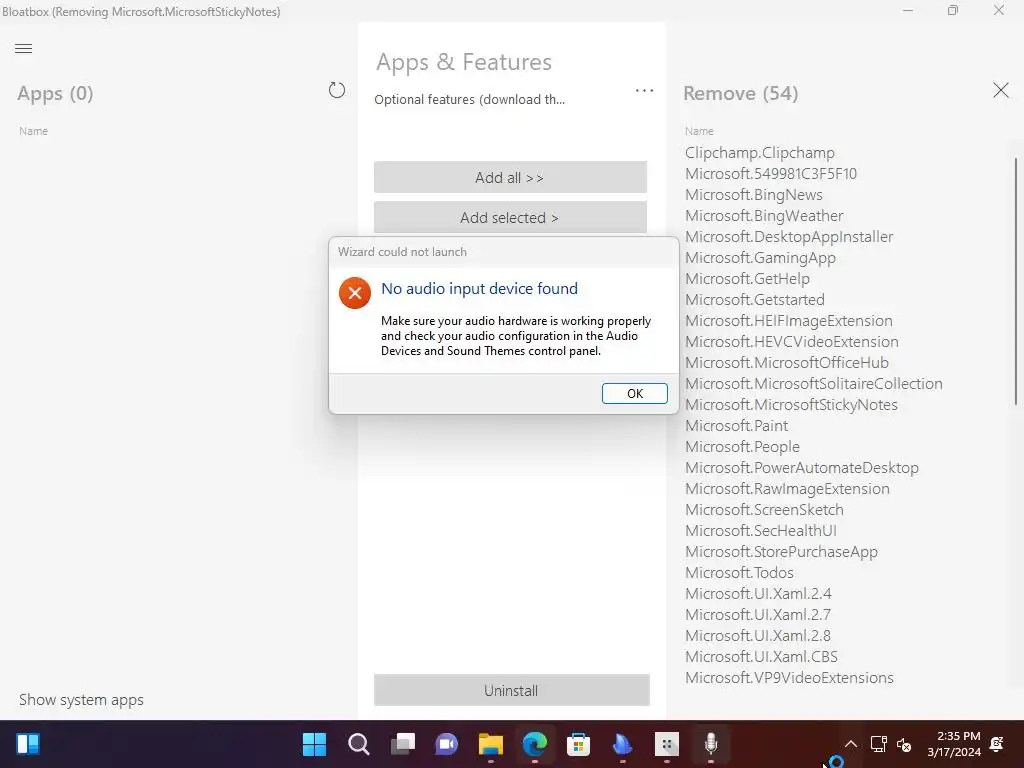Refresh the Apps list
This screenshot has width=1024, height=768.
point(337,90)
